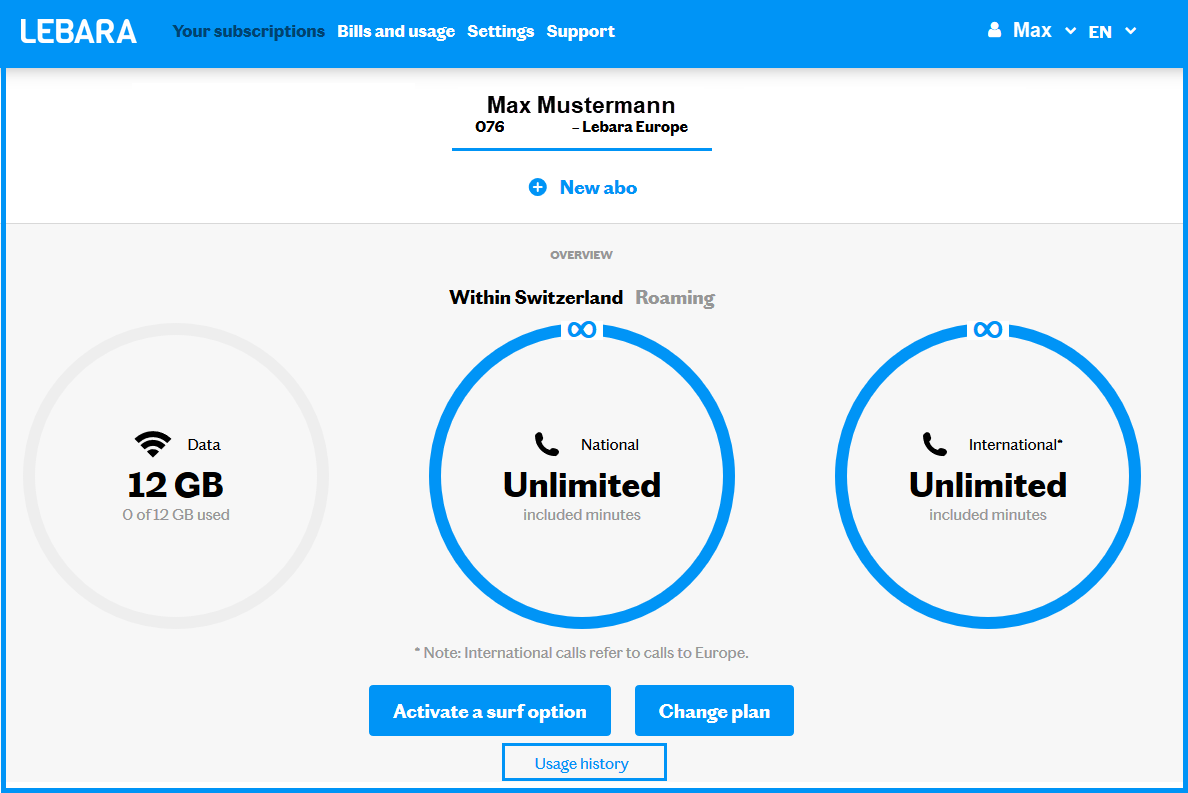Click the Lebara Europe plan label

[x=635, y=127]
